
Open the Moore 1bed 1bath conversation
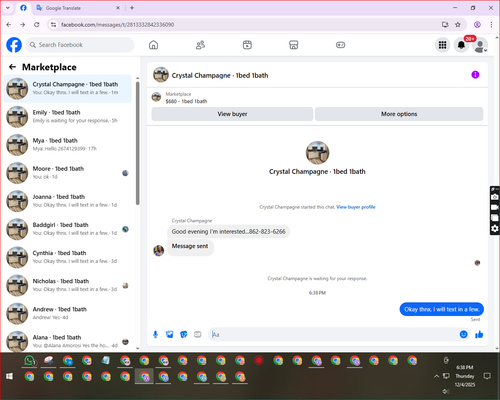point(68,173)
